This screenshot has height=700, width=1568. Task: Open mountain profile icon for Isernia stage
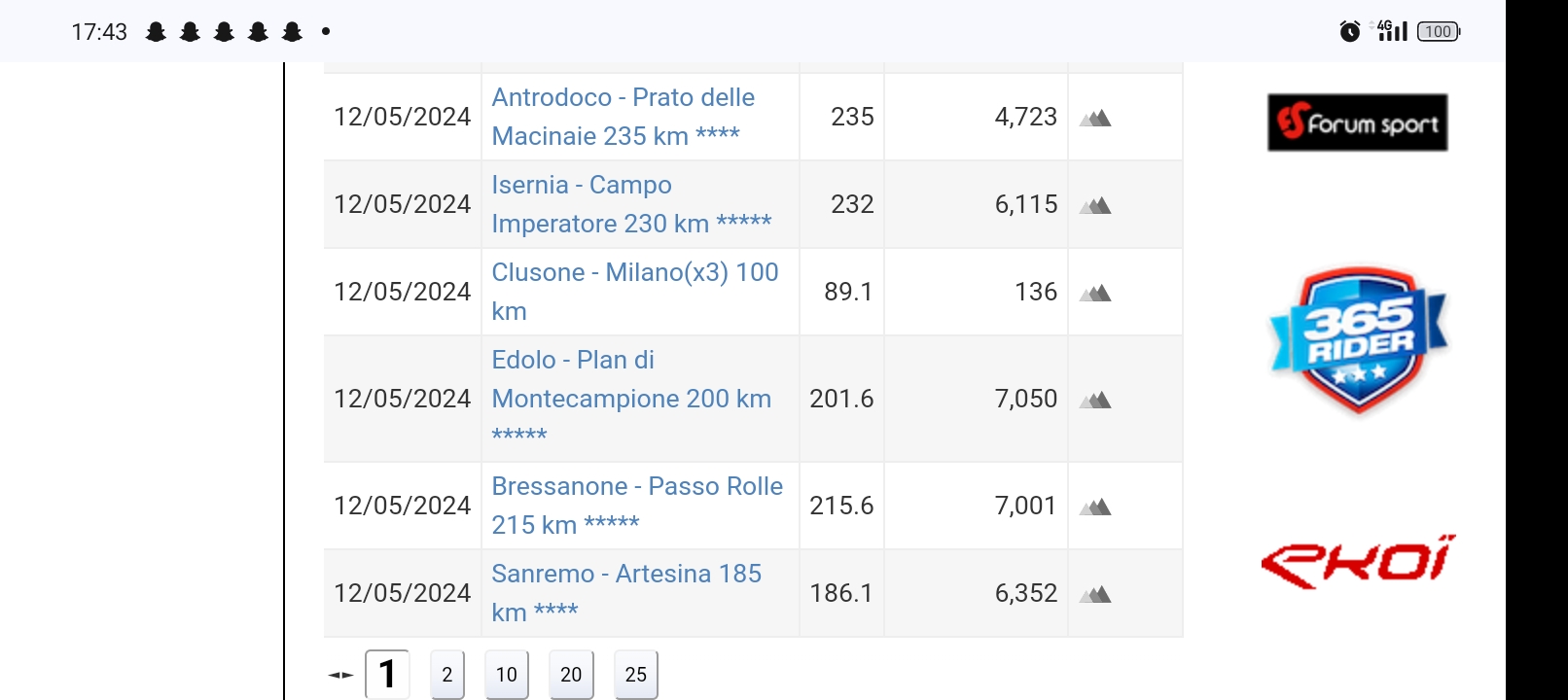click(x=1095, y=205)
